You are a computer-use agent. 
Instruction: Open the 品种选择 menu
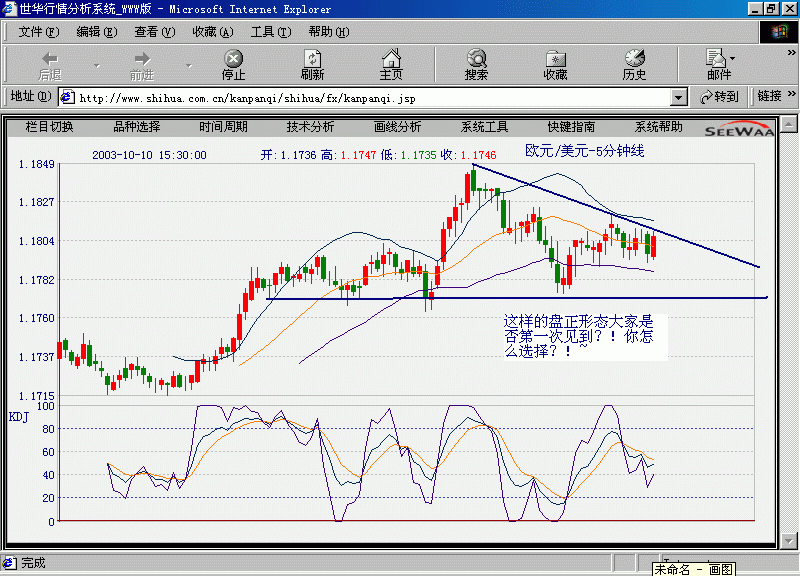tap(137, 127)
